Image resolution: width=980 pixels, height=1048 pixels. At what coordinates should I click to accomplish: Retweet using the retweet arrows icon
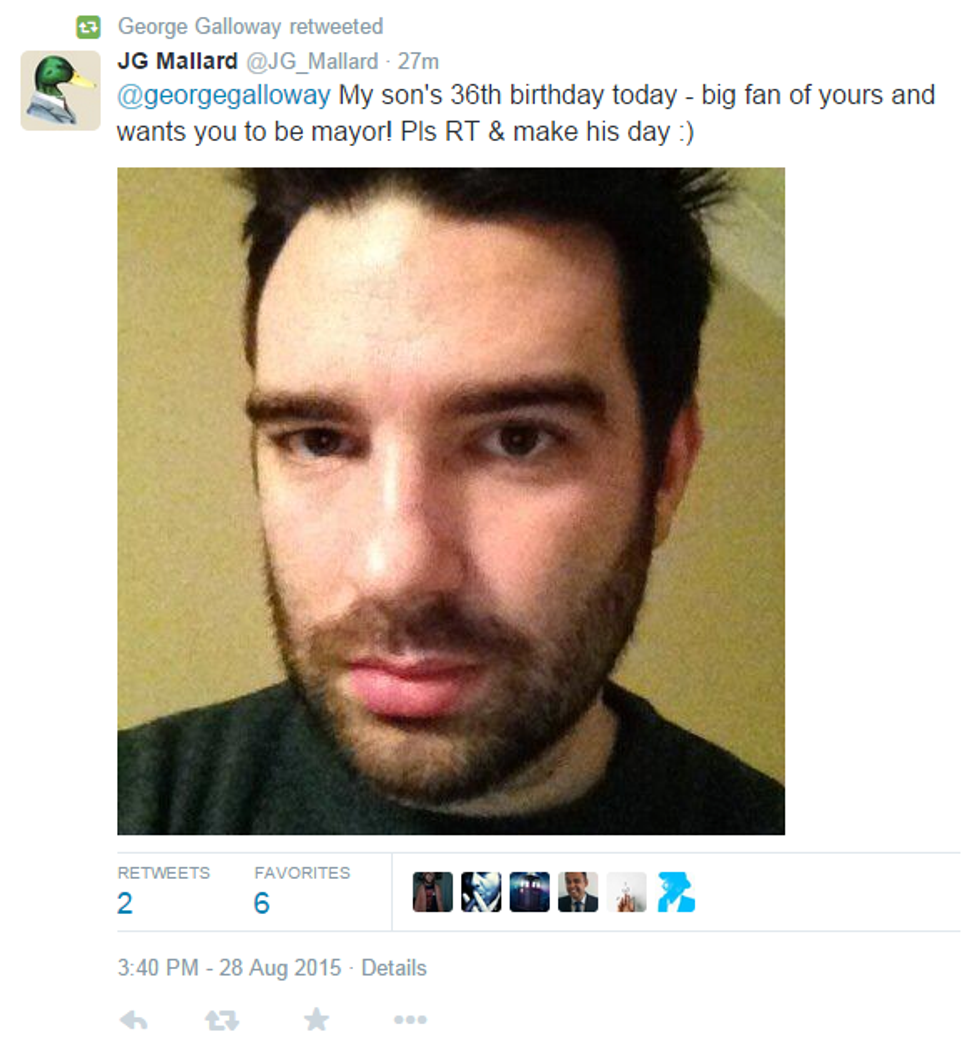pyautogui.click(x=222, y=1020)
